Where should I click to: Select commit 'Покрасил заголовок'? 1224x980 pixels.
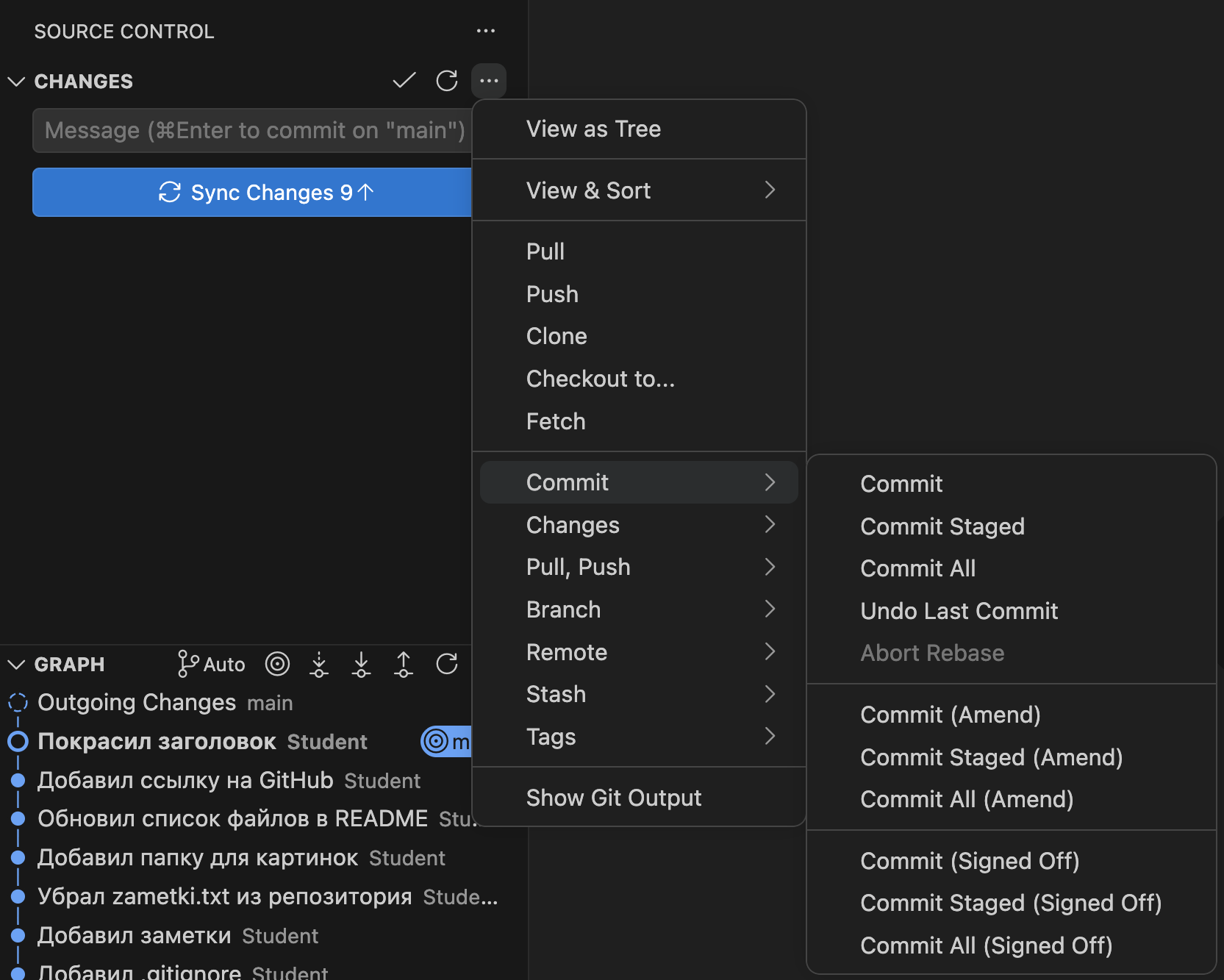[235, 742]
